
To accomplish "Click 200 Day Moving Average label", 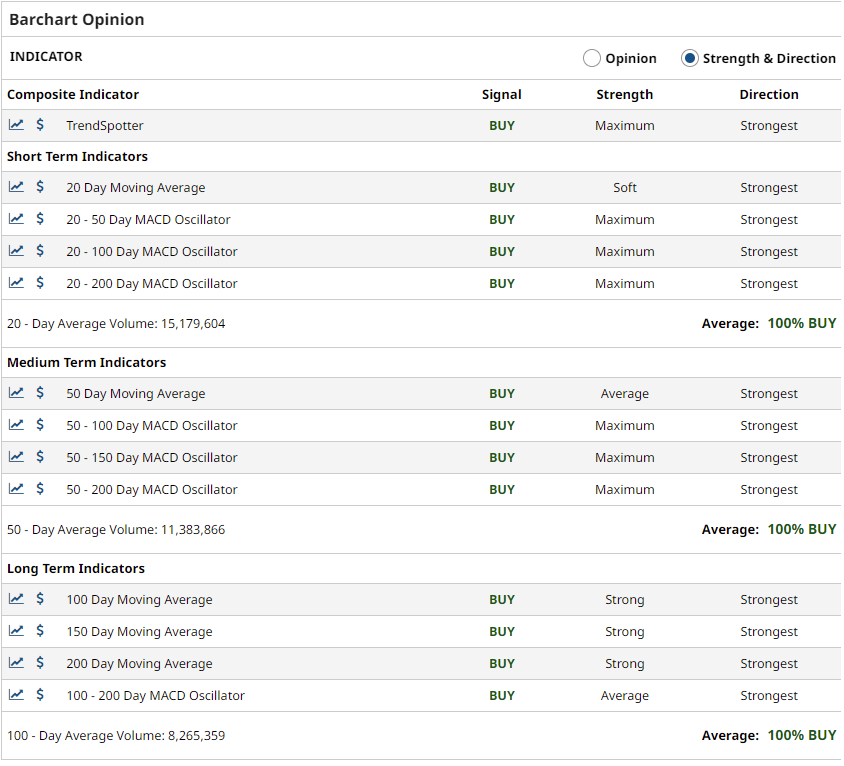I will [139, 664].
